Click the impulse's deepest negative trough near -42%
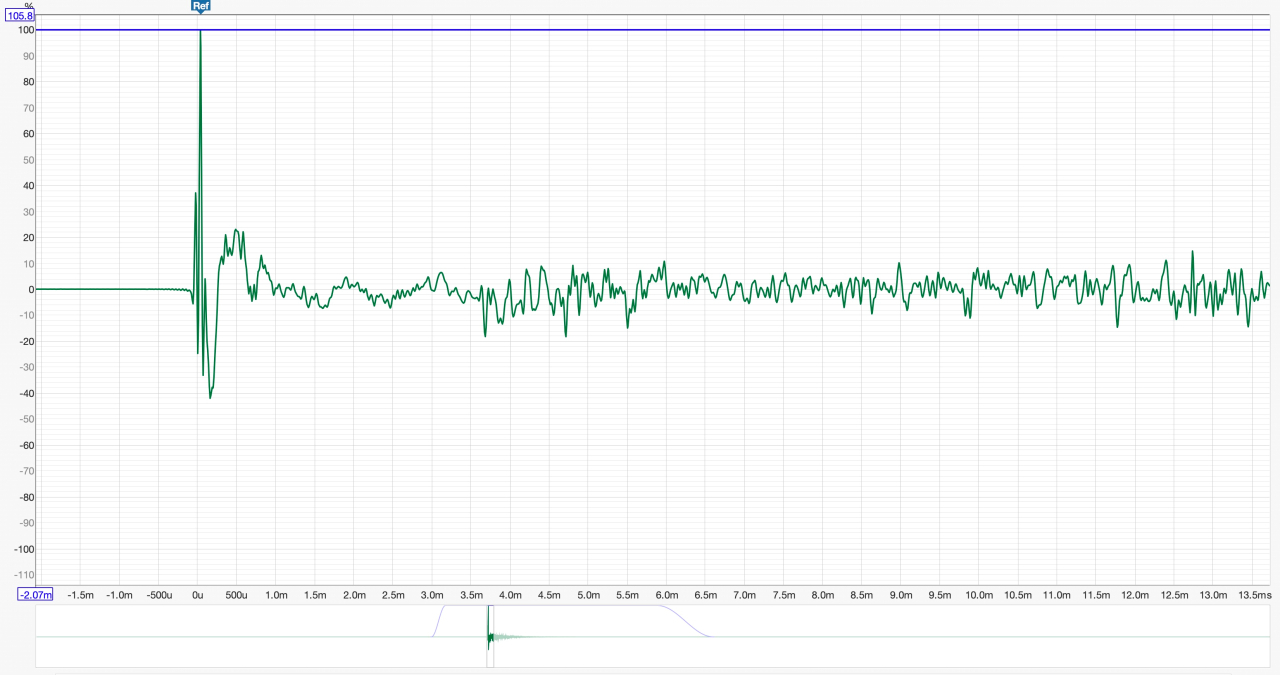 tap(210, 397)
